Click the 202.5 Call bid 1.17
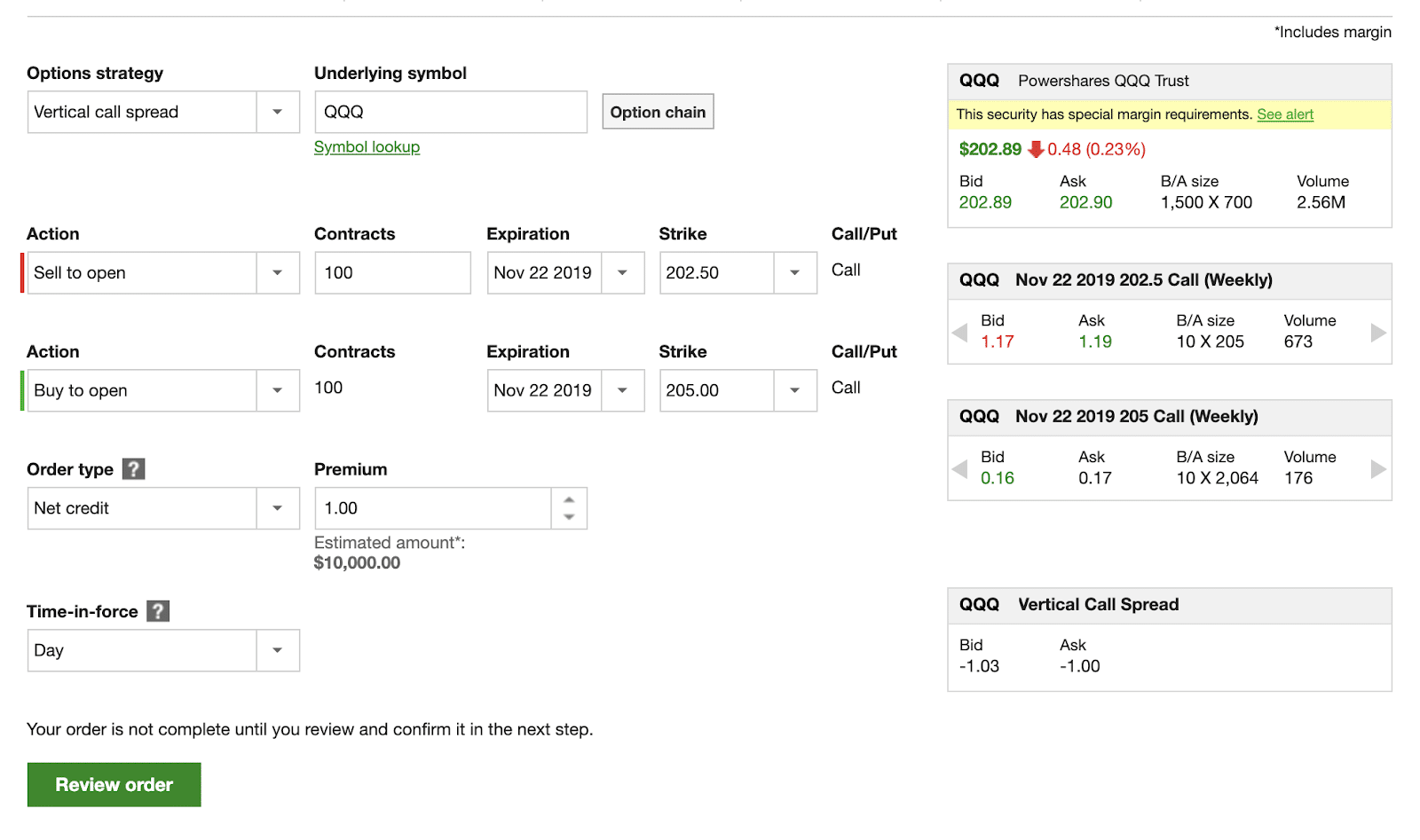 click(997, 341)
